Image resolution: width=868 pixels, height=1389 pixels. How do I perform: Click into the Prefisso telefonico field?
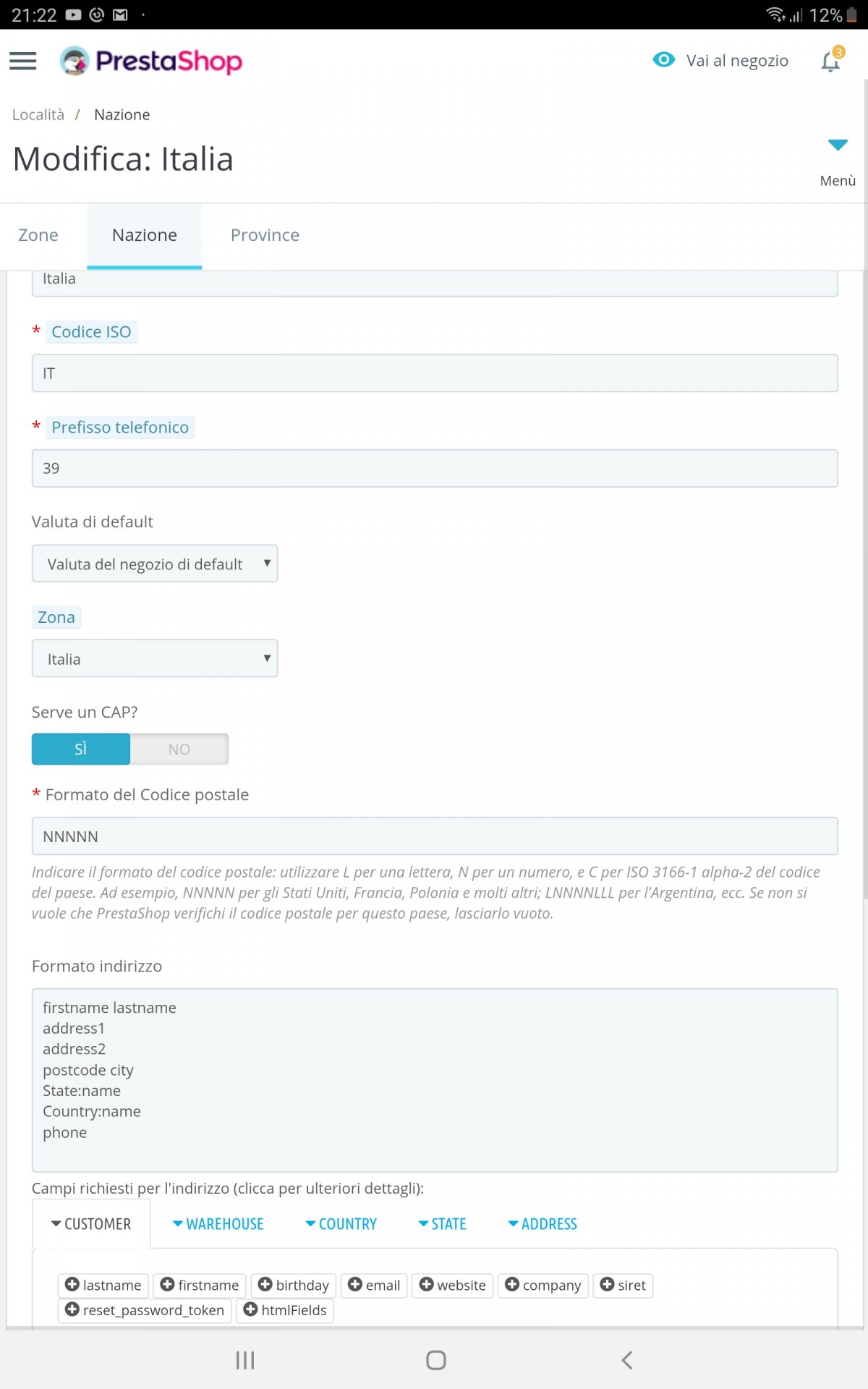[435, 469]
